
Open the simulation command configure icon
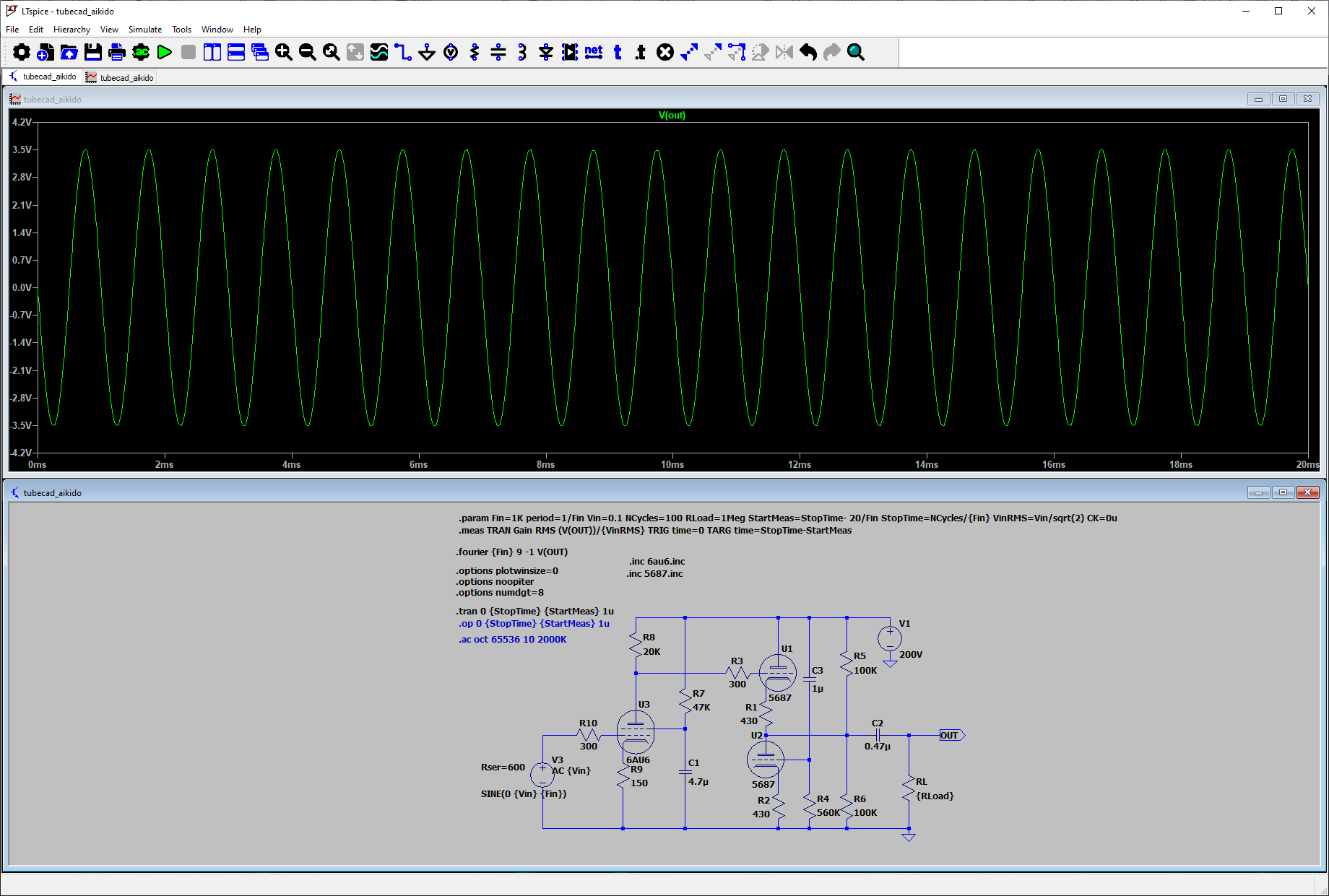[x=141, y=52]
